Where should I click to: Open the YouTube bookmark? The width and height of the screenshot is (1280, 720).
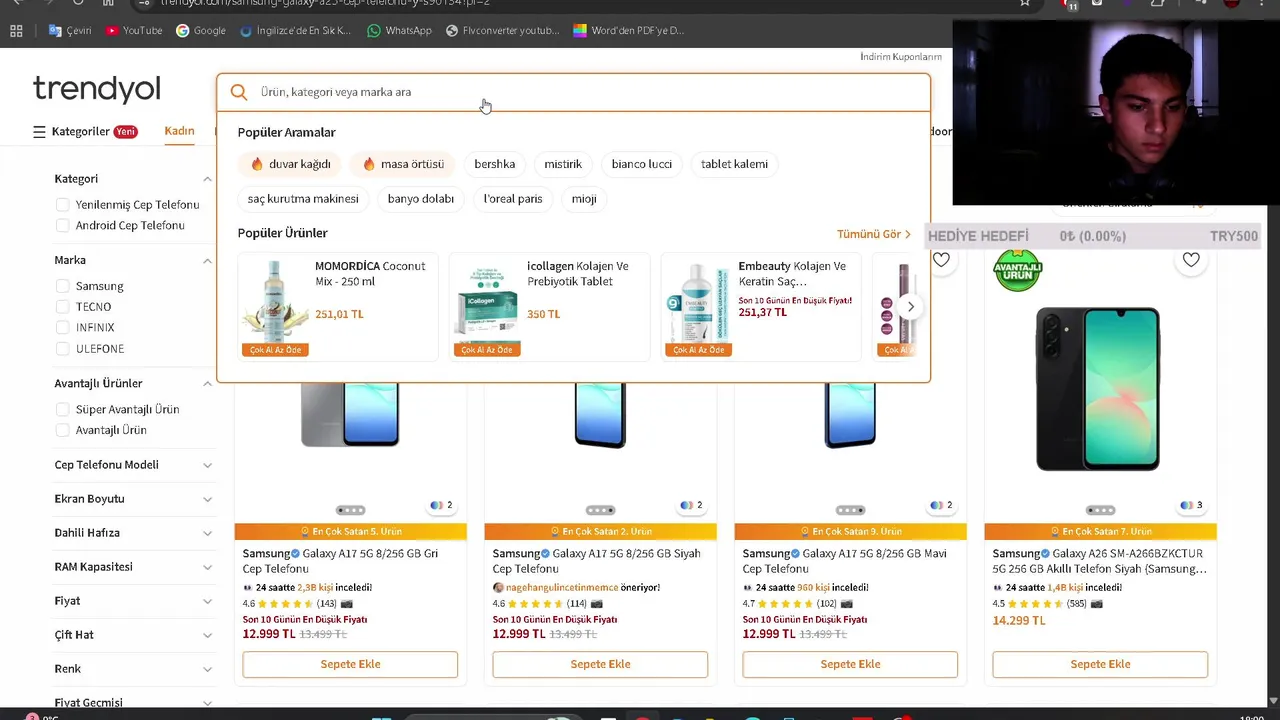click(134, 31)
